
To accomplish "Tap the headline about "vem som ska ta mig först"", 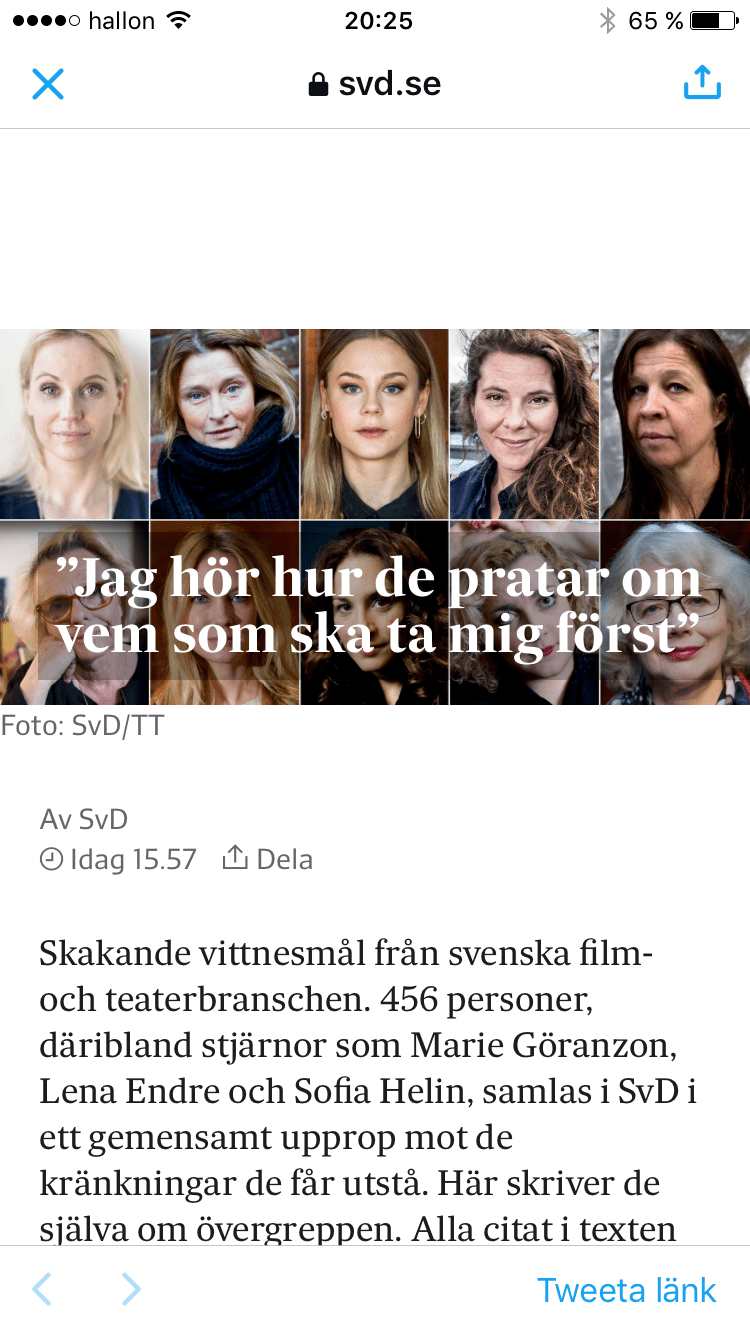I will point(378,607).
